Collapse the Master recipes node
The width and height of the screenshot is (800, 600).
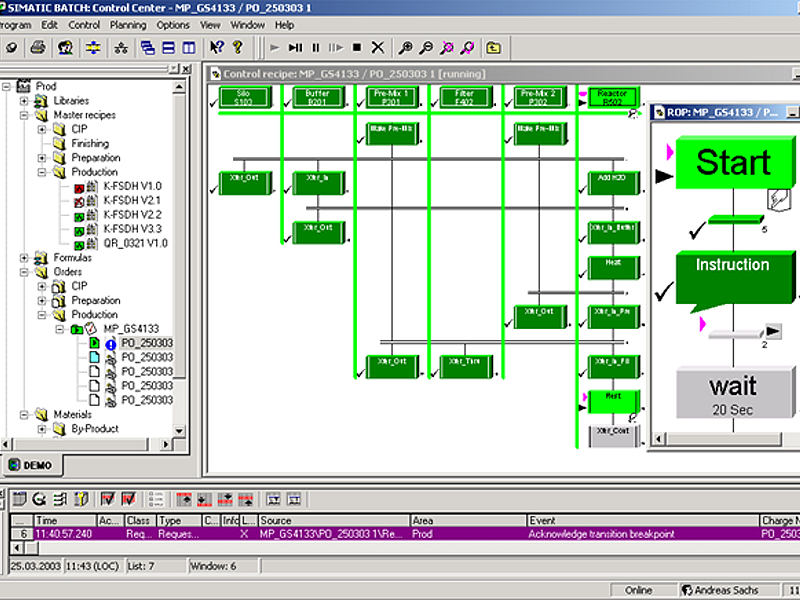(x=24, y=115)
